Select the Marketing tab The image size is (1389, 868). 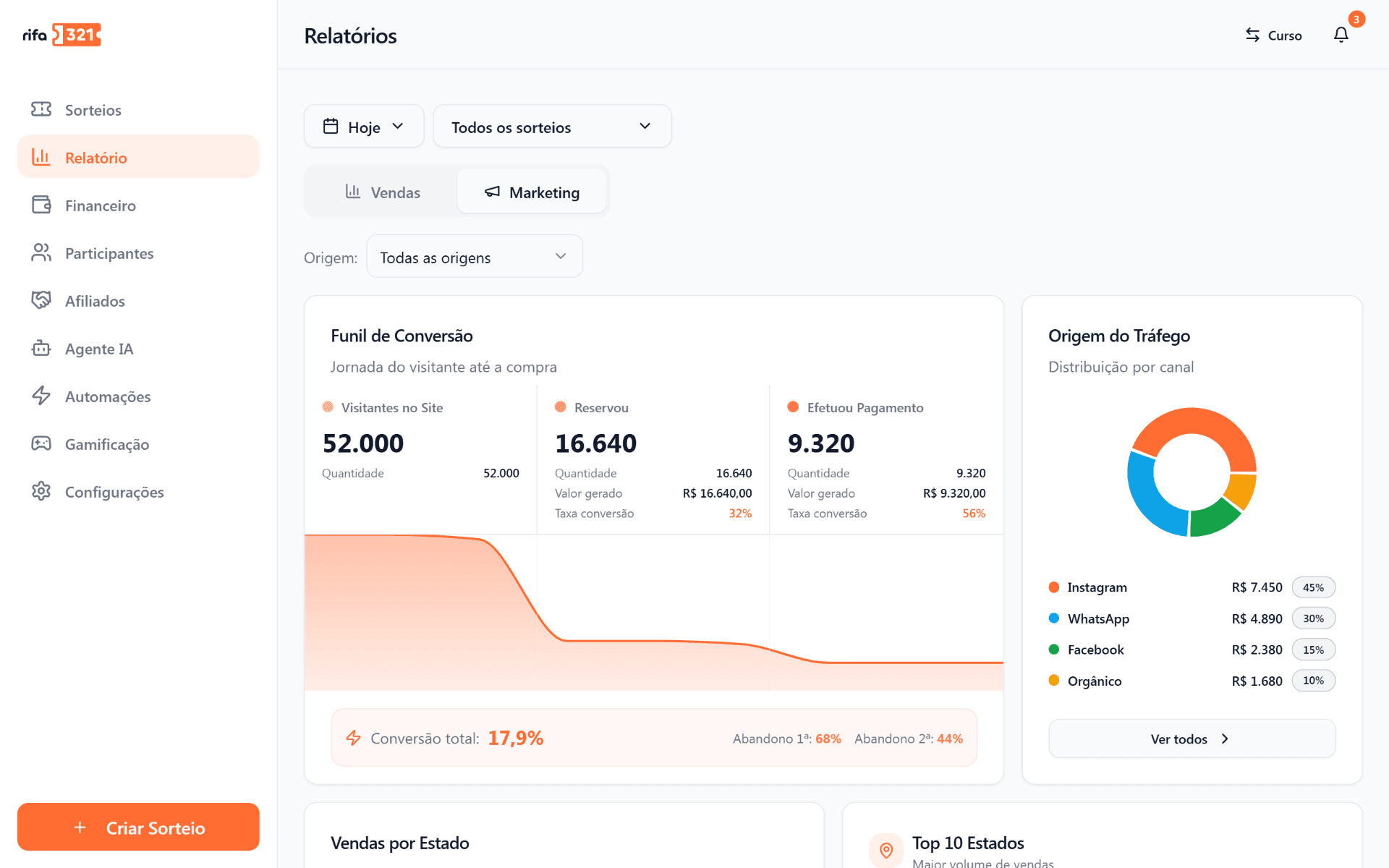tap(532, 192)
